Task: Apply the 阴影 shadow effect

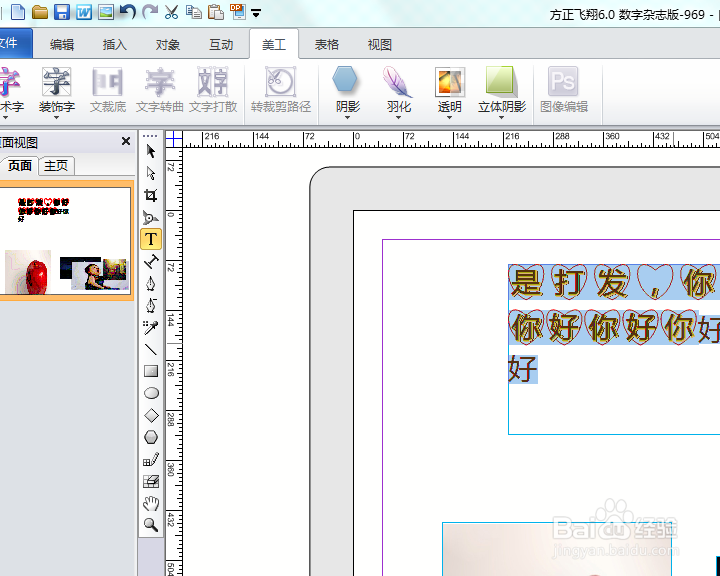Action: click(347, 90)
